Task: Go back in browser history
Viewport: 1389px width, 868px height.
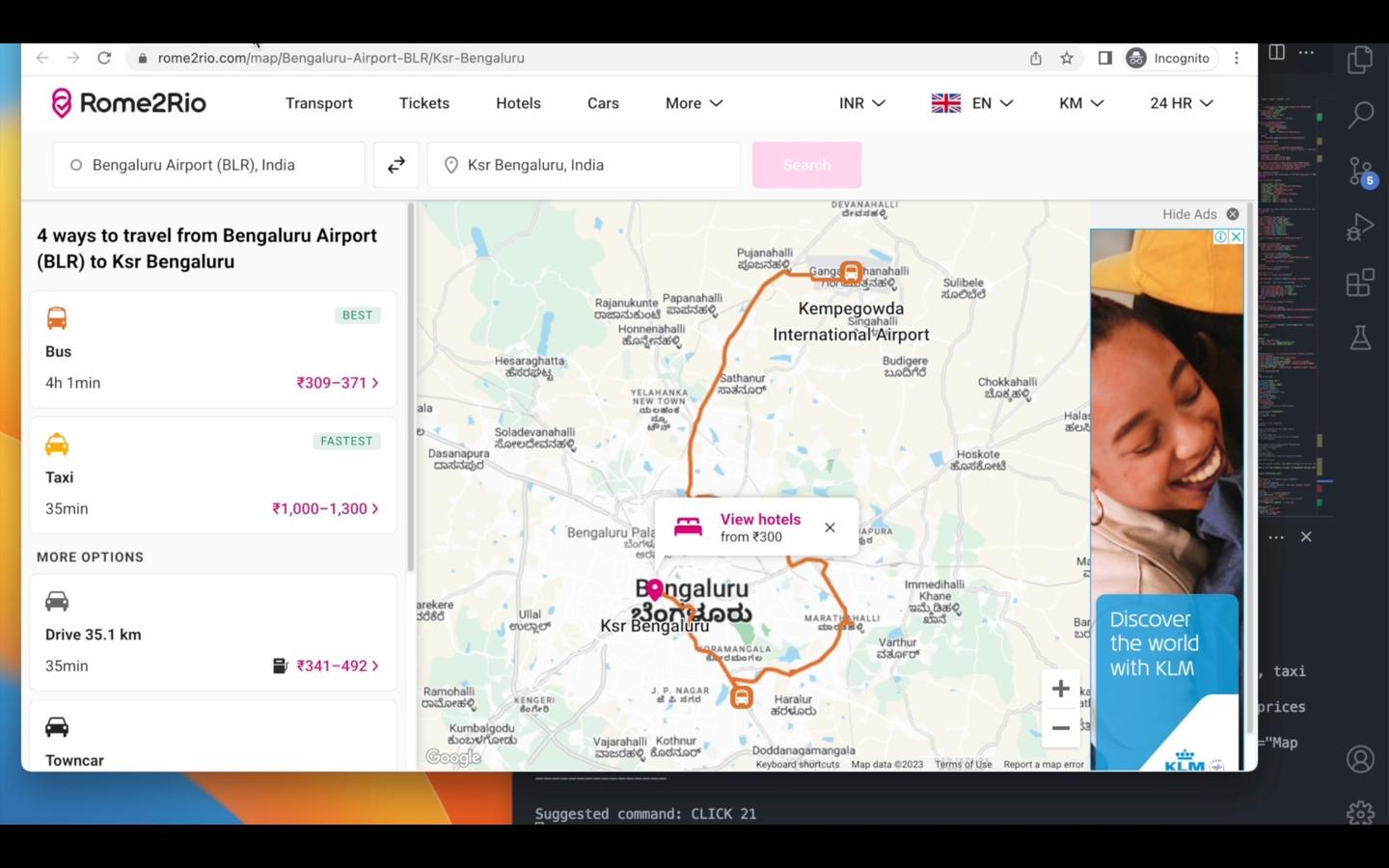Action: point(42,58)
